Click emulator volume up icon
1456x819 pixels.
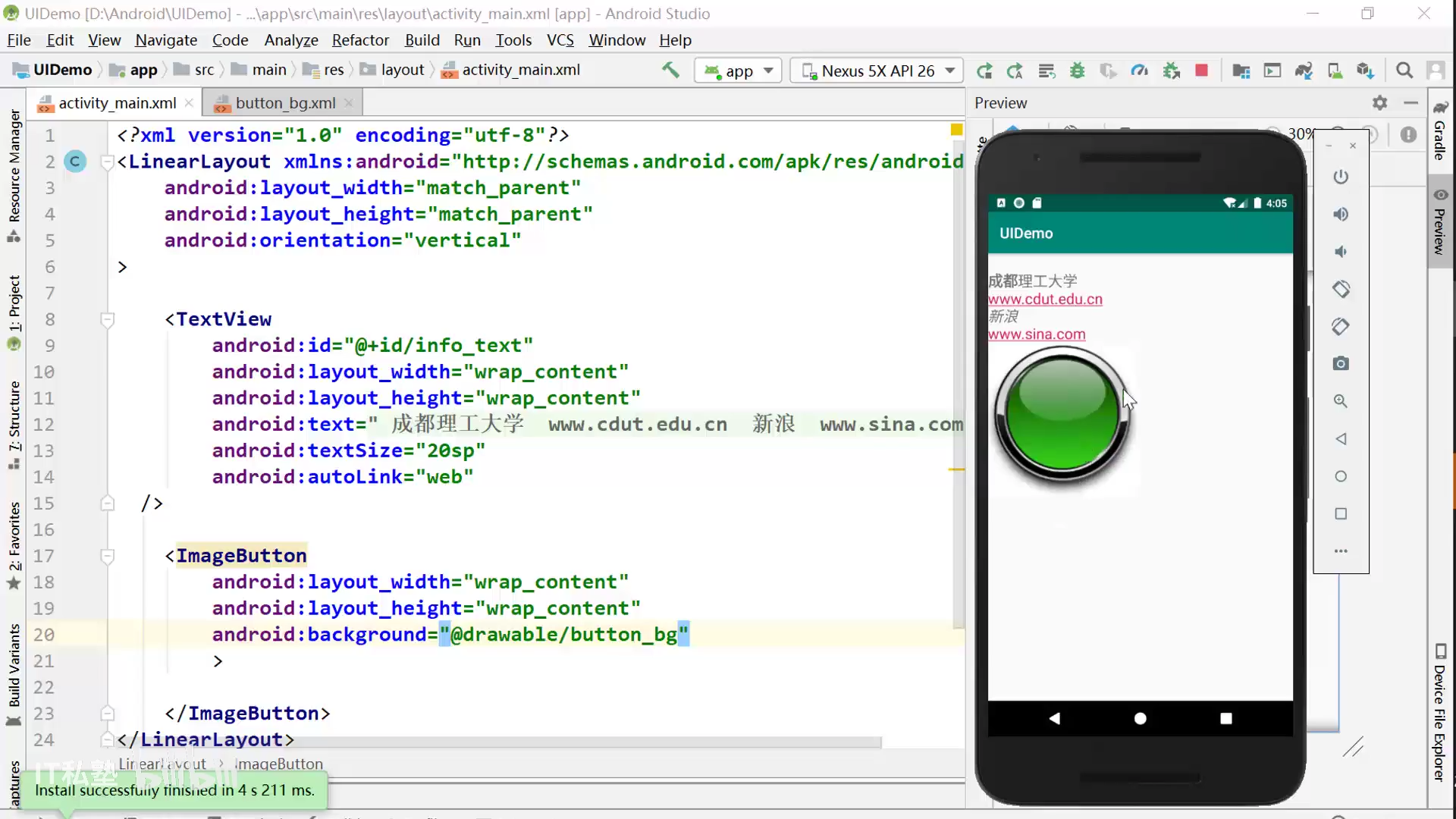coord(1341,215)
